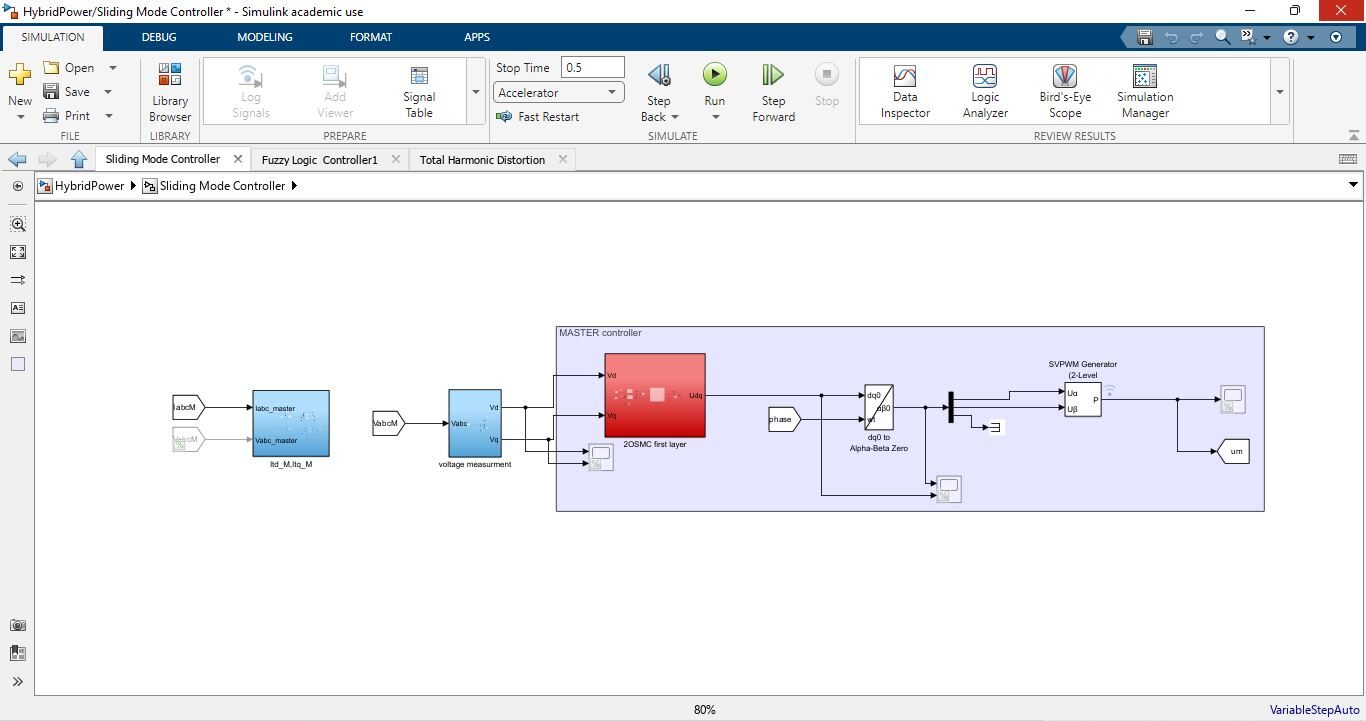The width and height of the screenshot is (1366, 721).
Task: Click the Stop Time input field
Action: pyautogui.click(x=592, y=68)
